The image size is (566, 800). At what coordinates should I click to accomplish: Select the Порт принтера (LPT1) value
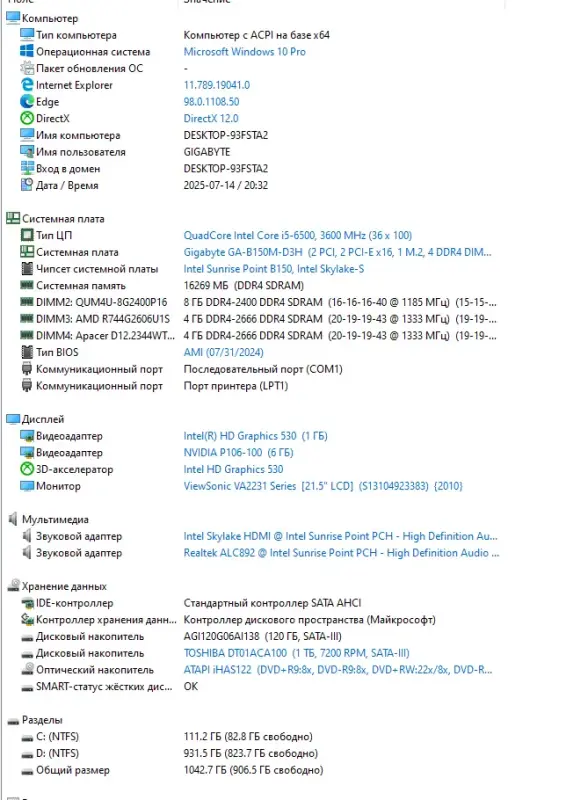[236, 386]
